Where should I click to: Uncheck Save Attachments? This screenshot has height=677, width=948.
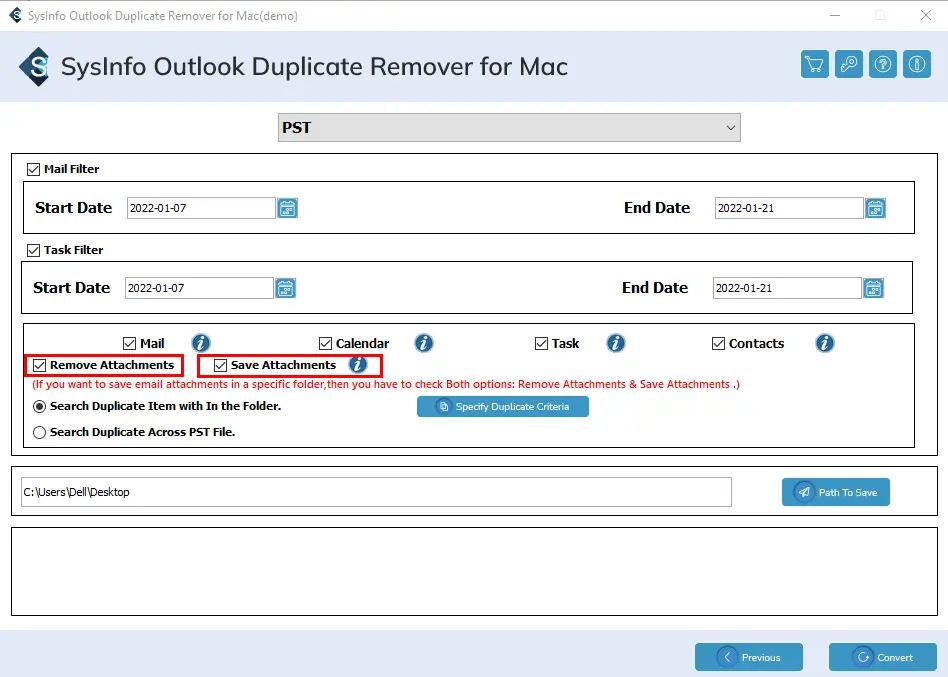220,365
